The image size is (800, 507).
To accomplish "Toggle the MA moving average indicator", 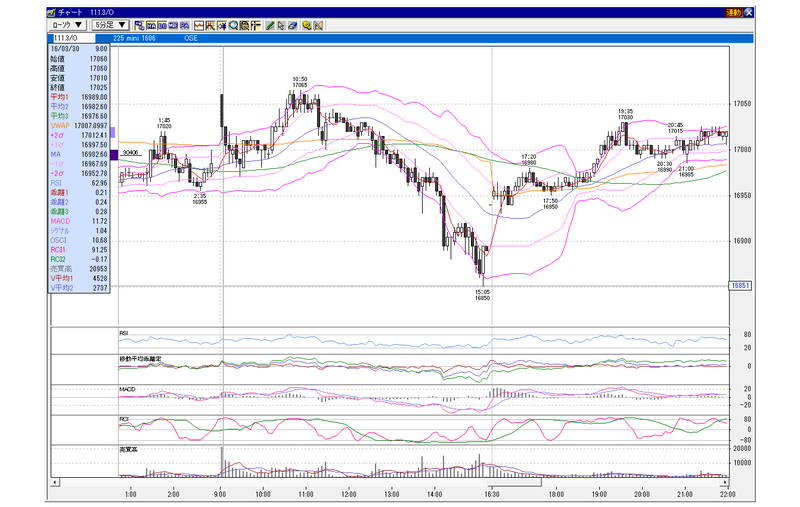I will coord(151,26).
